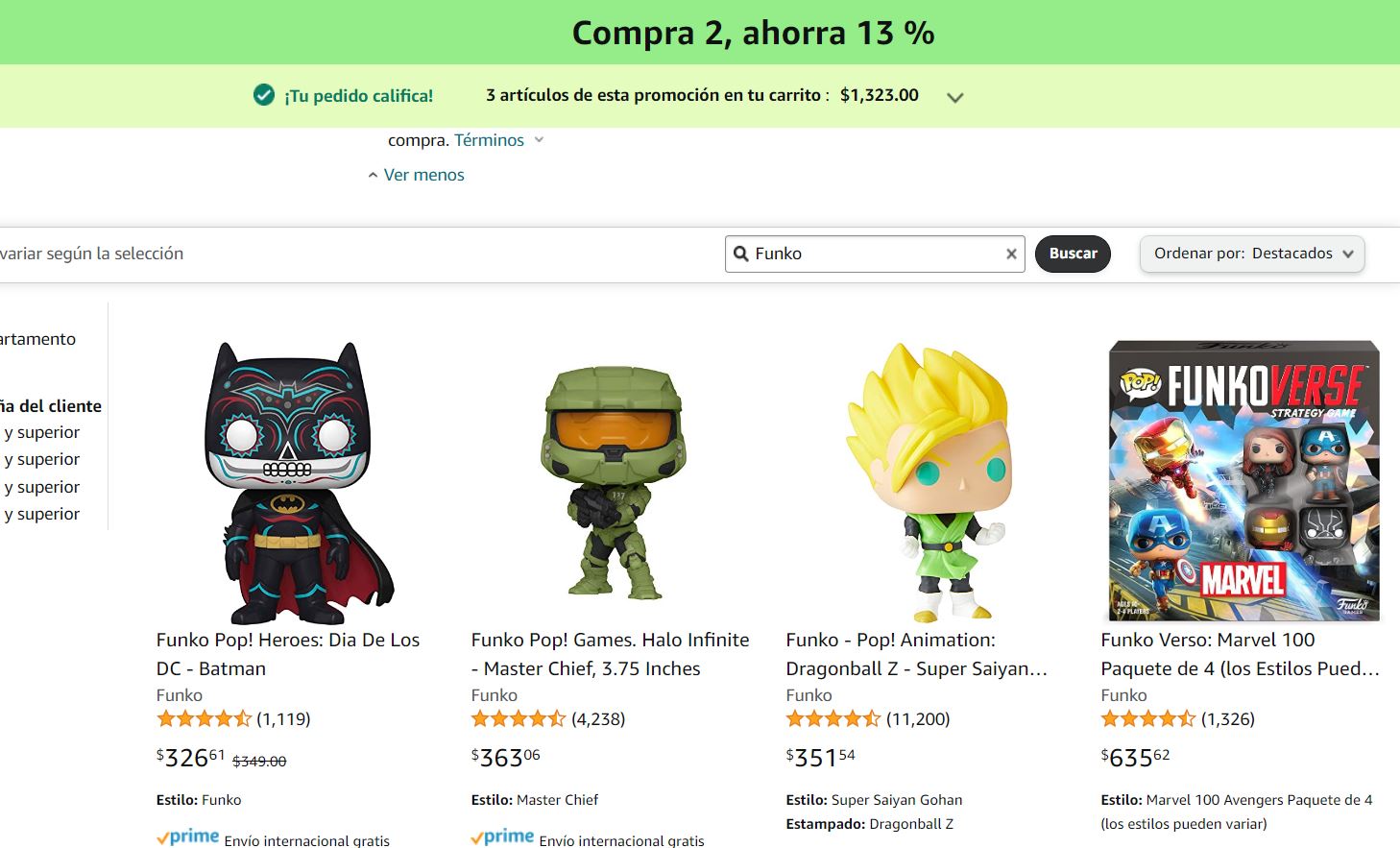Click the prime logo under the Master Chief listing
Screen dimensions: 1400x848
(503, 837)
